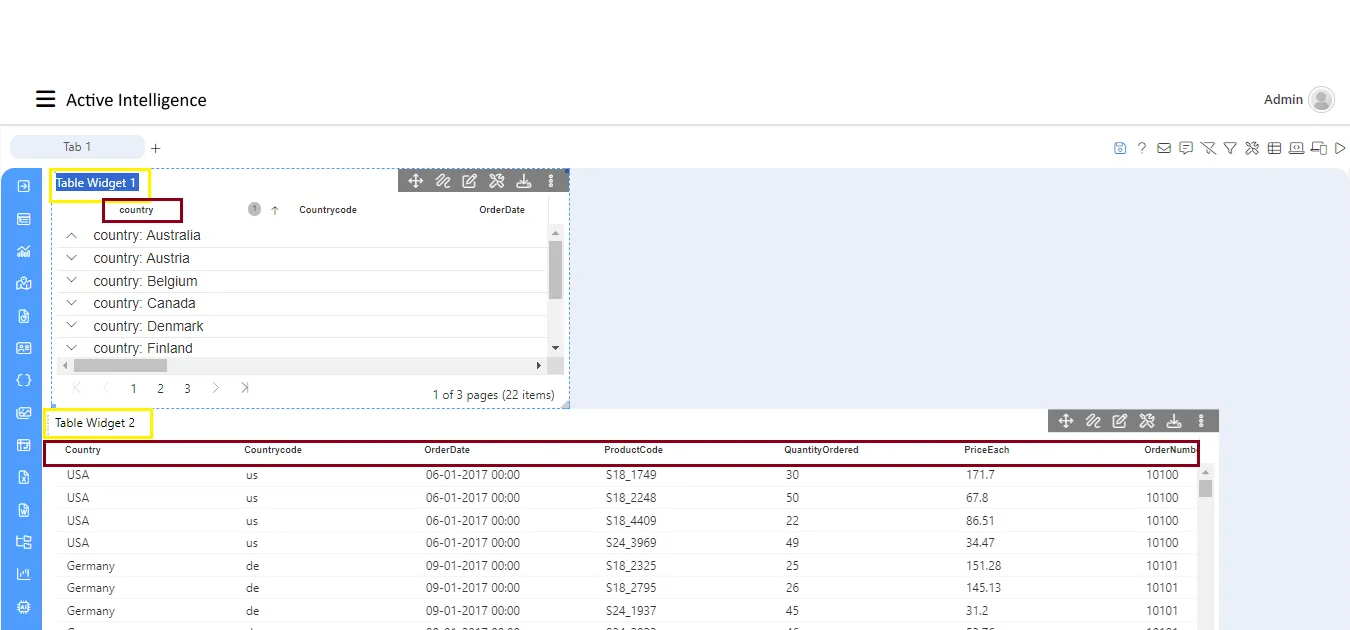Image resolution: width=1350 pixels, height=630 pixels.
Task: Add a new tab with the plus icon
Action: (155, 148)
